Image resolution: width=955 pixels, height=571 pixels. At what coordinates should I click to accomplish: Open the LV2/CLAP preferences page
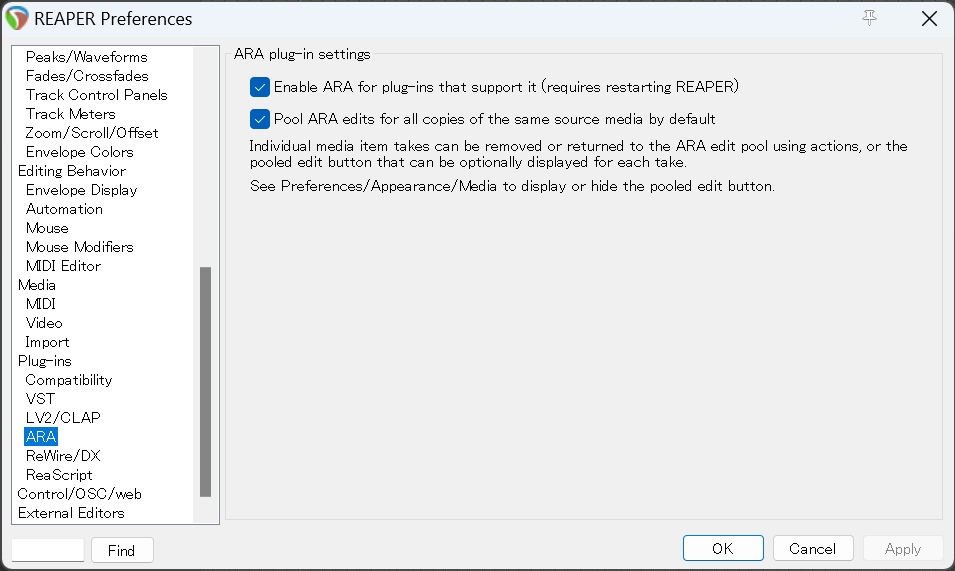point(62,418)
